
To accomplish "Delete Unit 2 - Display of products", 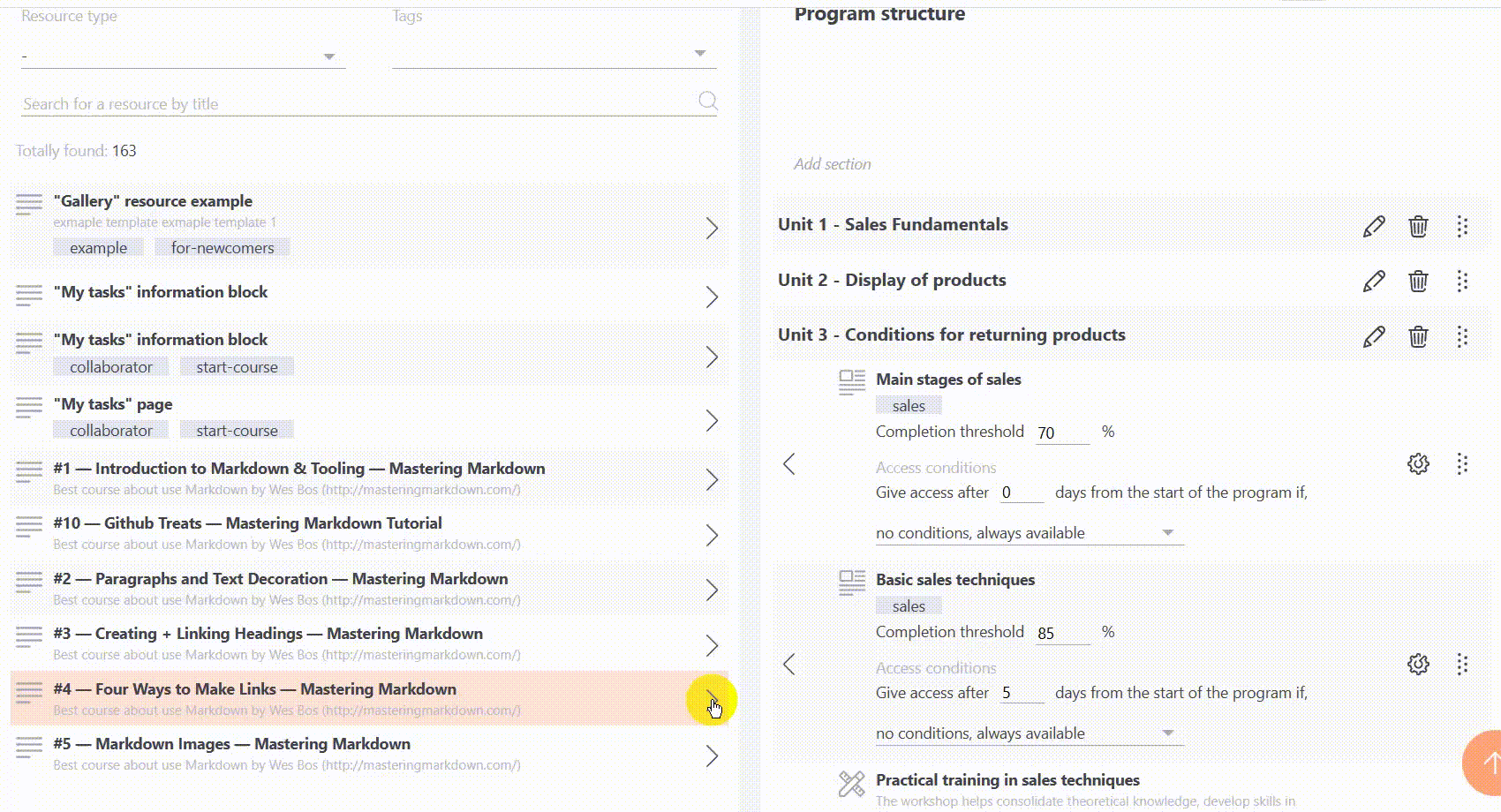I will pos(1418,282).
